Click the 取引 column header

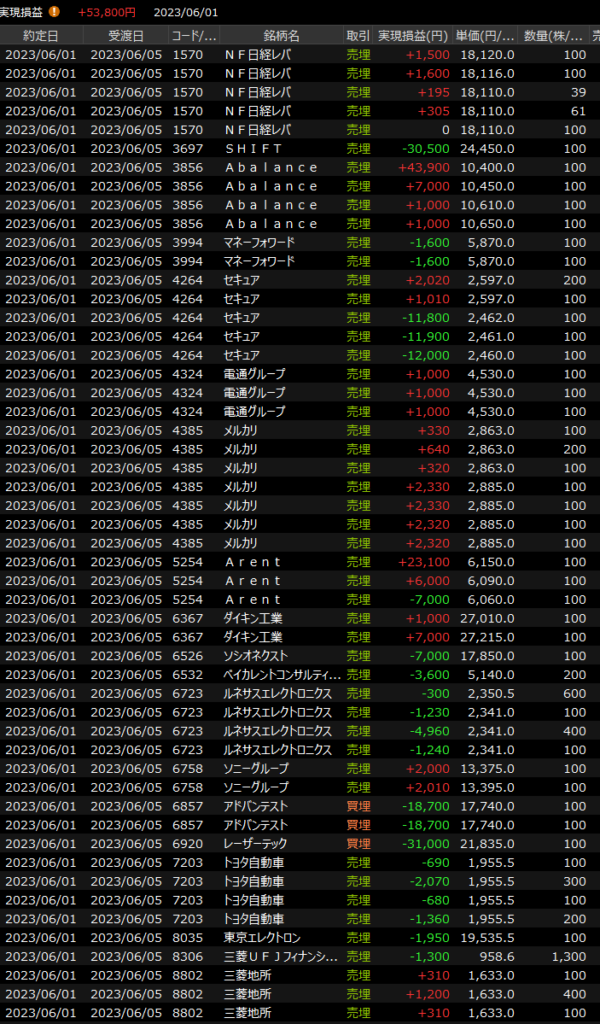(x=357, y=35)
